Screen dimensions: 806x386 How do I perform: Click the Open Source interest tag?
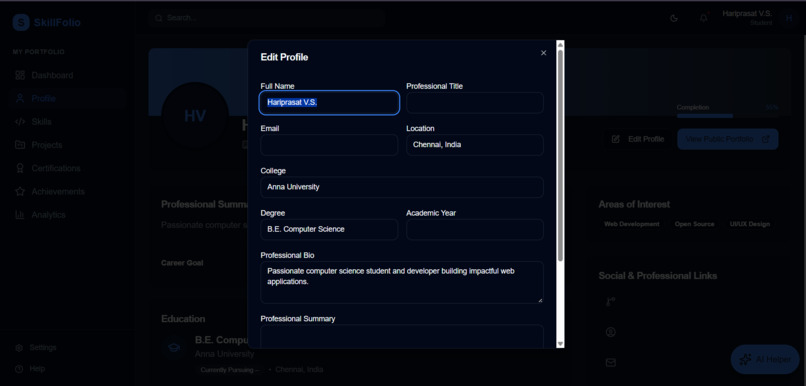click(x=694, y=224)
